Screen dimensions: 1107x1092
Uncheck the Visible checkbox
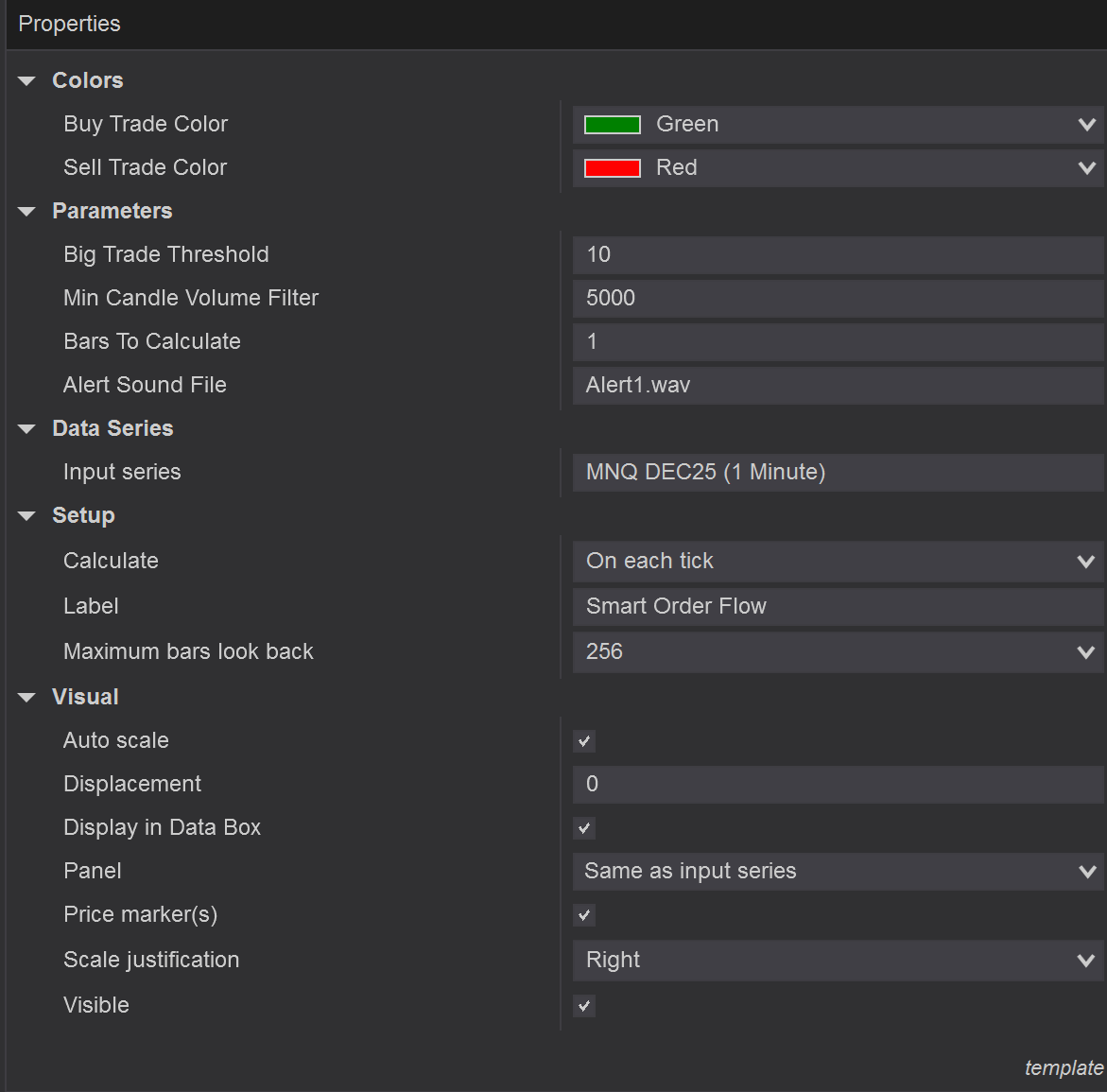click(x=584, y=1006)
